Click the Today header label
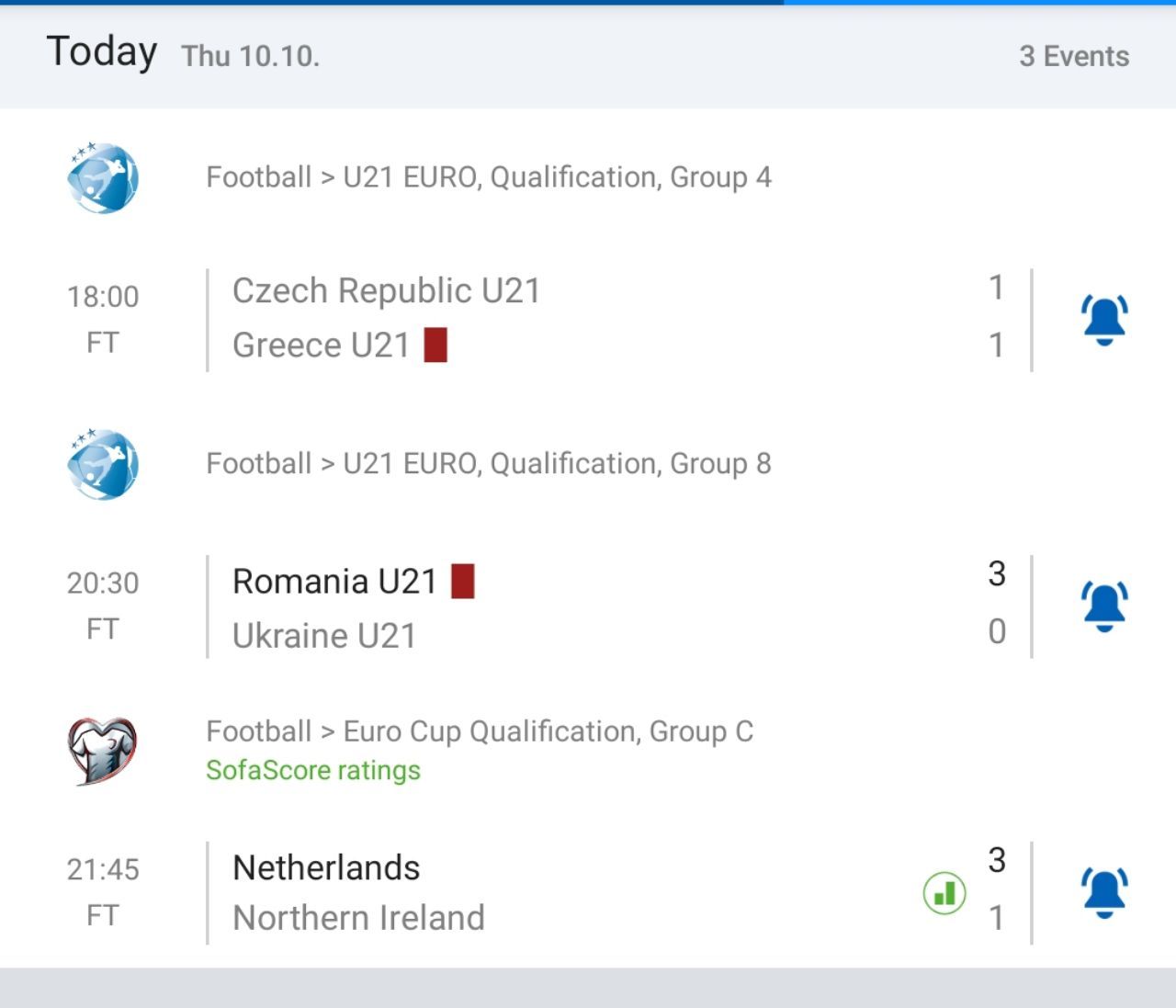 [x=102, y=52]
